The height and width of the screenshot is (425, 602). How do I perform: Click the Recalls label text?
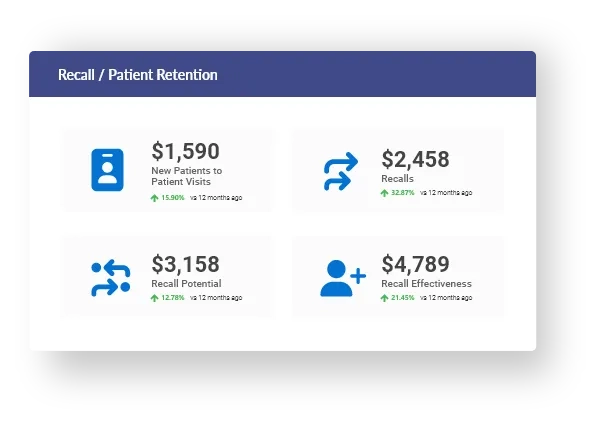coord(397,179)
